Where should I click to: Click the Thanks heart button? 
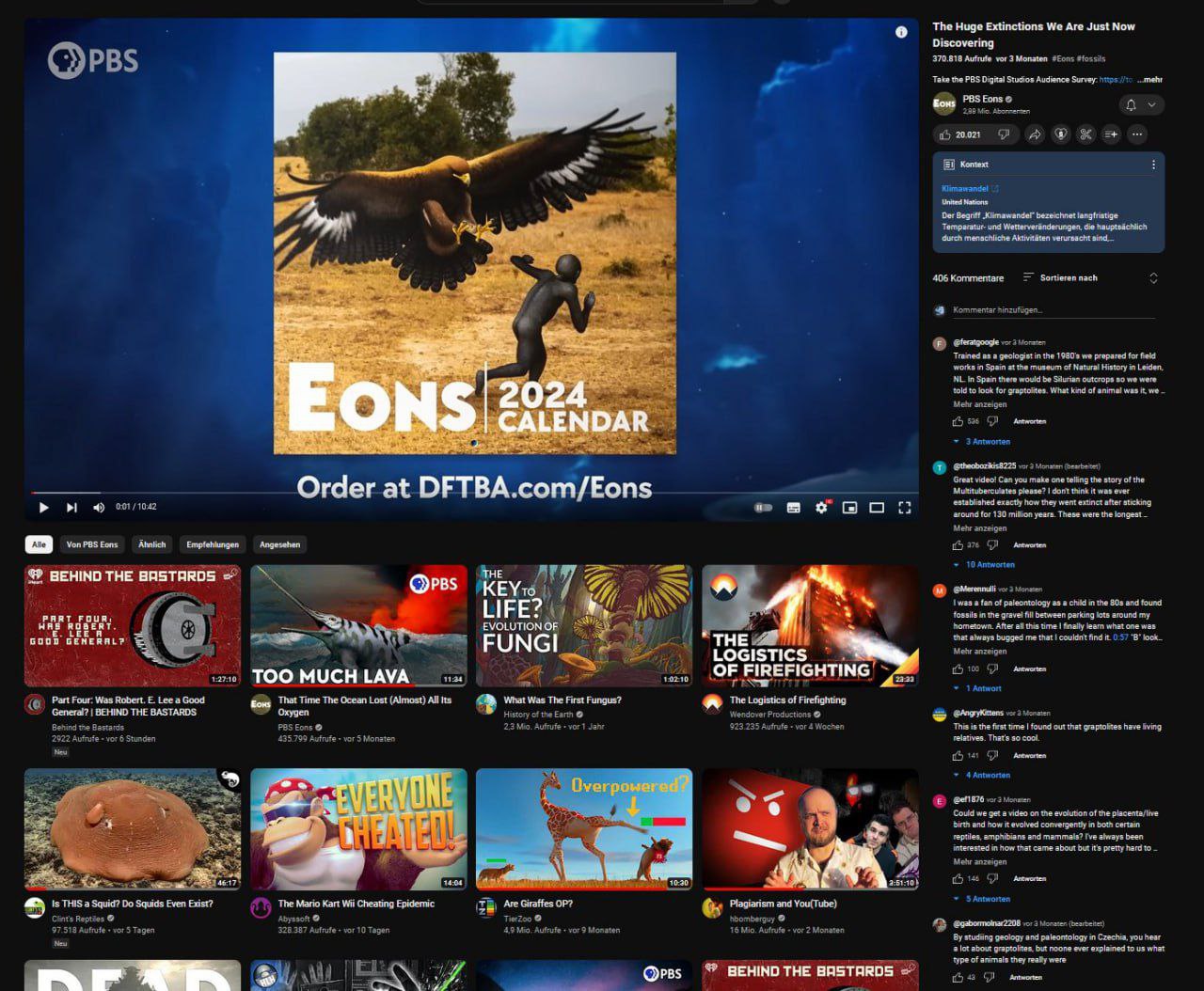(x=1060, y=134)
